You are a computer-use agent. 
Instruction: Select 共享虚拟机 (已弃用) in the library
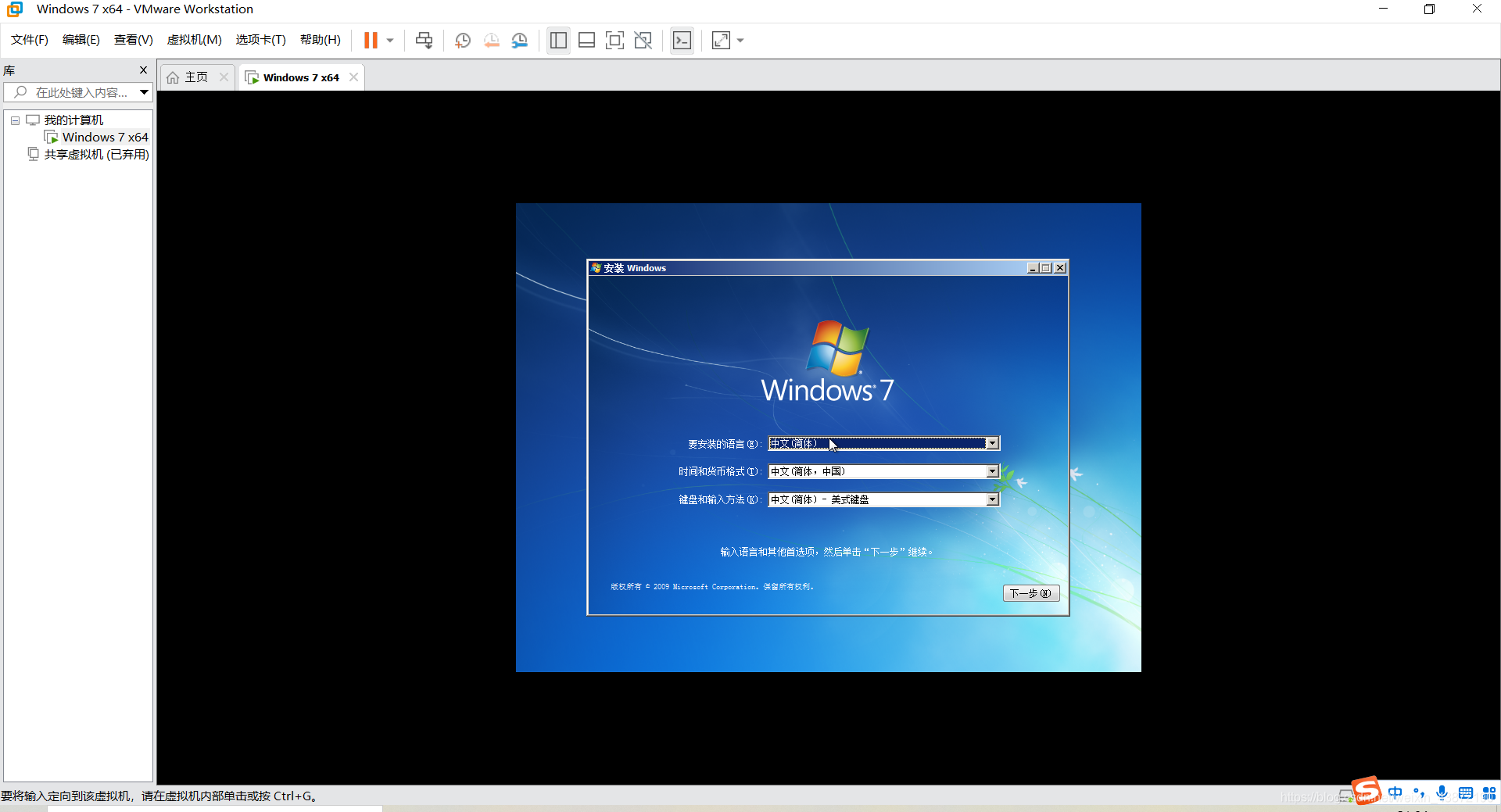(x=96, y=155)
